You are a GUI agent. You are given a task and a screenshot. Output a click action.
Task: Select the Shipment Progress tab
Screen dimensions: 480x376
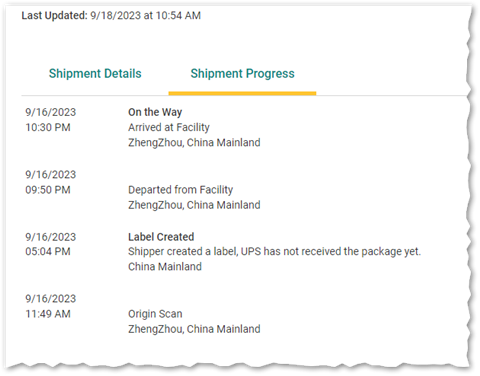click(x=242, y=74)
